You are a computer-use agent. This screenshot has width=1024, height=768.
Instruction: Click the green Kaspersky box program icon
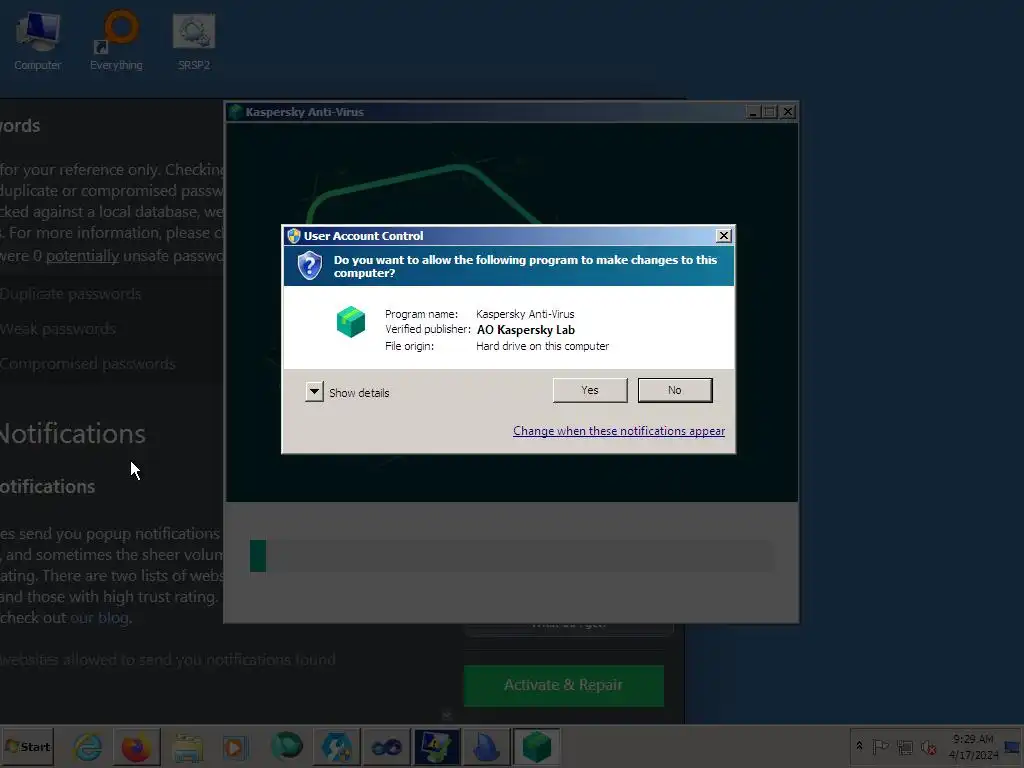pyautogui.click(x=351, y=322)
